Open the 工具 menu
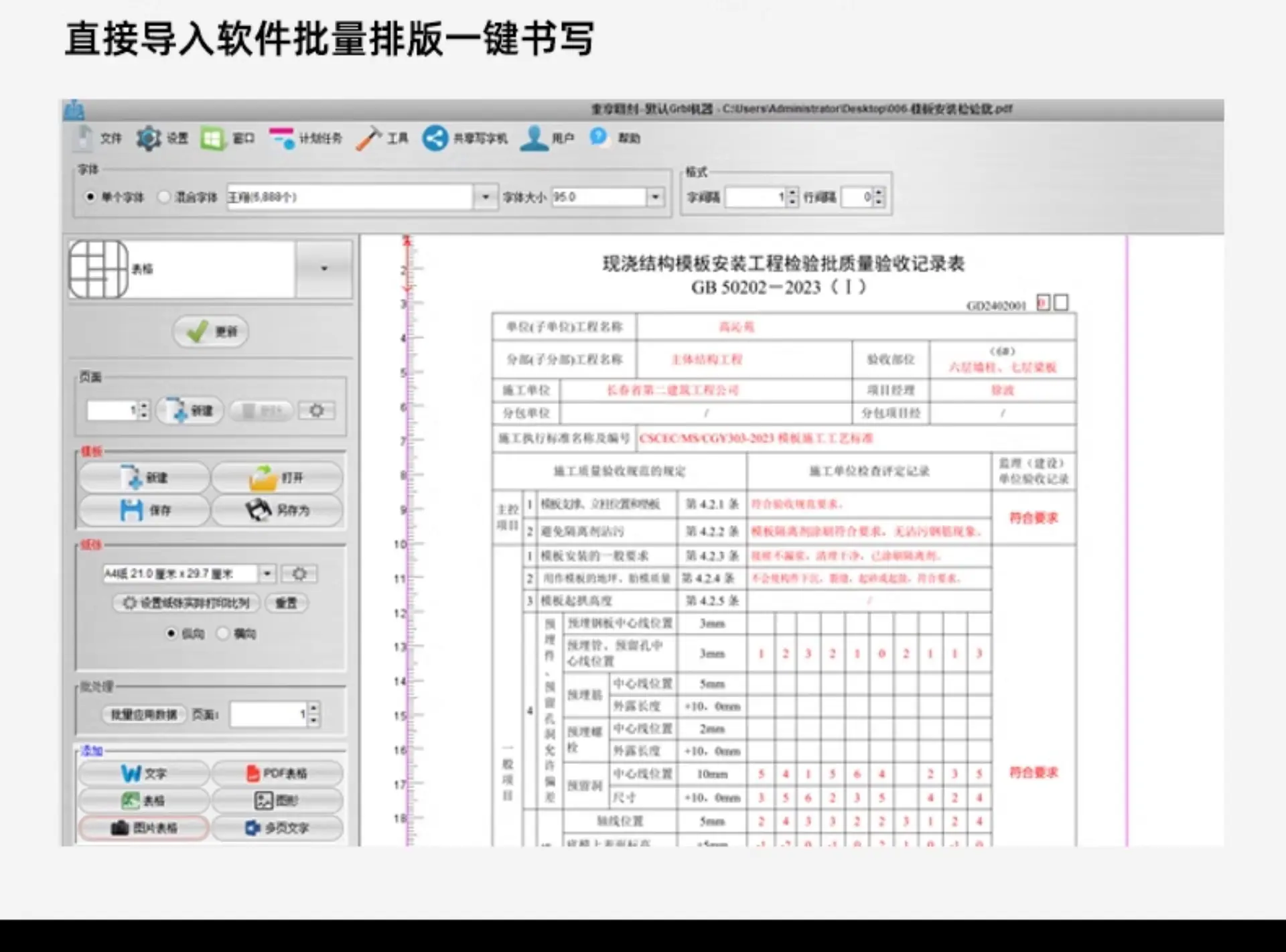 (x=382, y=138)
